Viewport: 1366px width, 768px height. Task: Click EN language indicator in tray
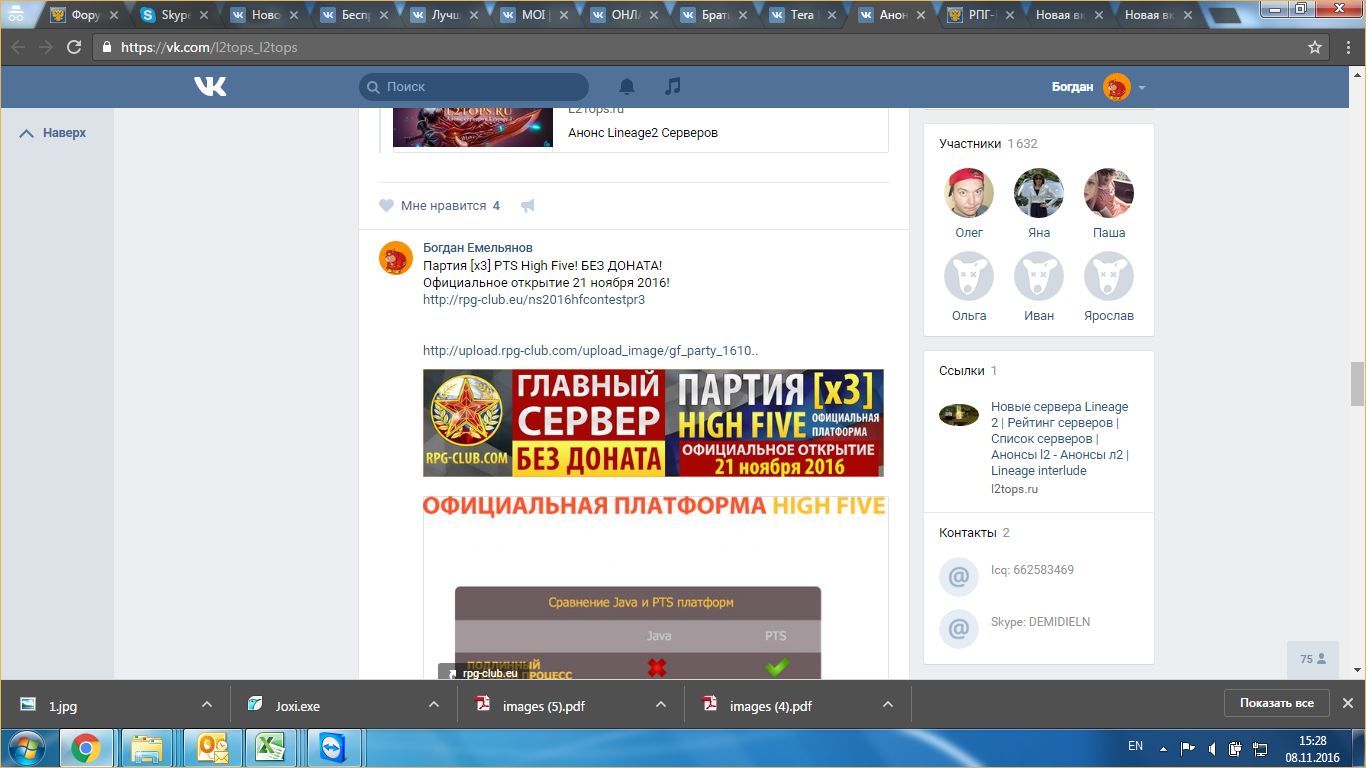(1135, 746)
